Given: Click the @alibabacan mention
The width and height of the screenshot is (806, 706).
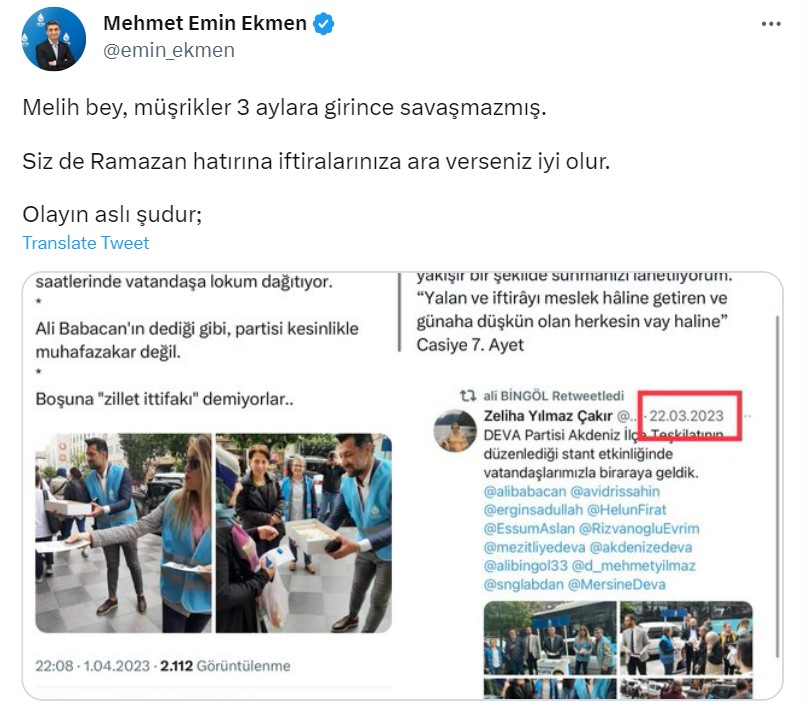Looking at the screenshot, I should [524, 491].
